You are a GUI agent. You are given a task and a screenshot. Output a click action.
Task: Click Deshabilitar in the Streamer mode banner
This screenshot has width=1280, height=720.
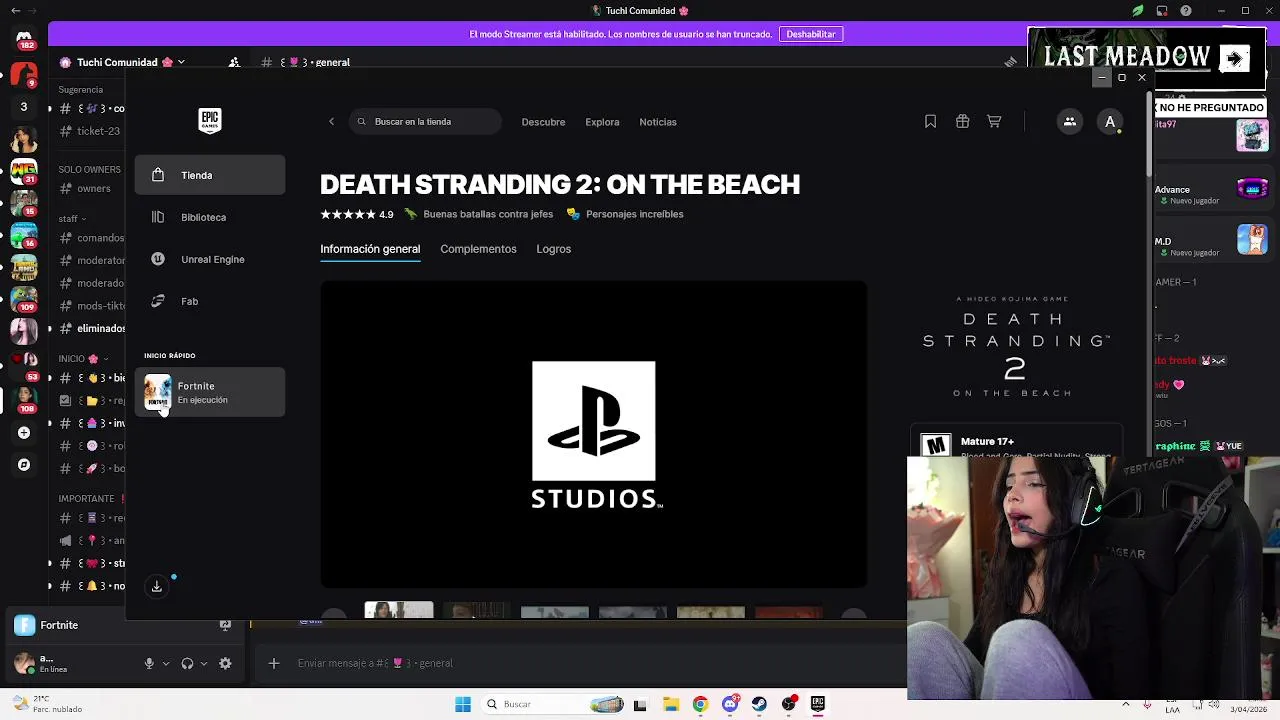click(811, 34)
